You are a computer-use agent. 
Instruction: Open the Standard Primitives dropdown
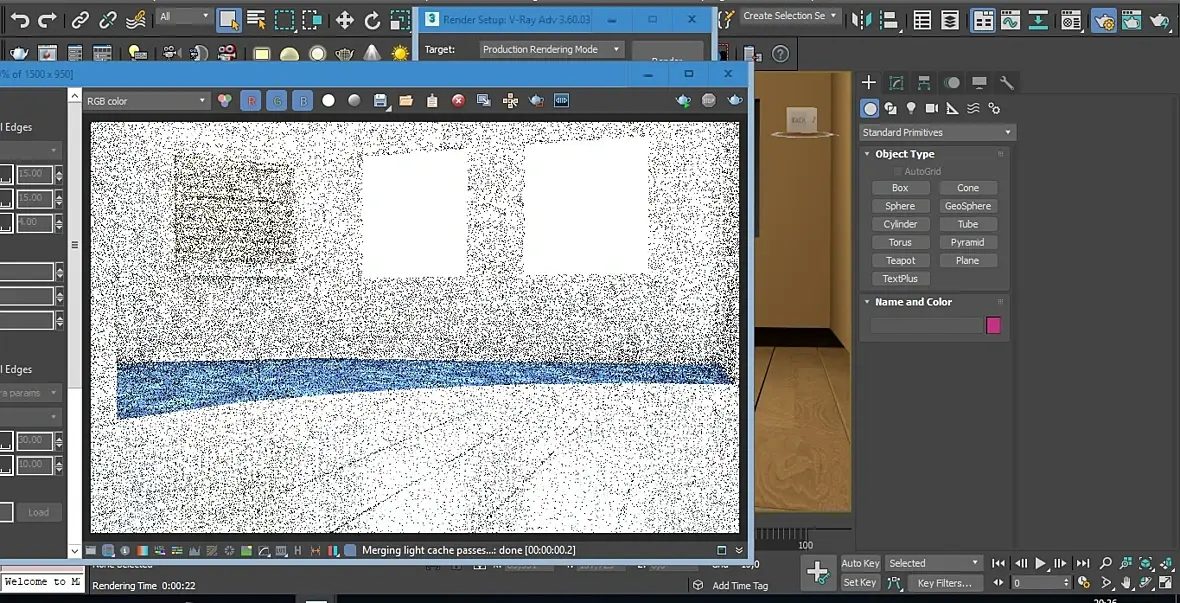pos(937,132)
